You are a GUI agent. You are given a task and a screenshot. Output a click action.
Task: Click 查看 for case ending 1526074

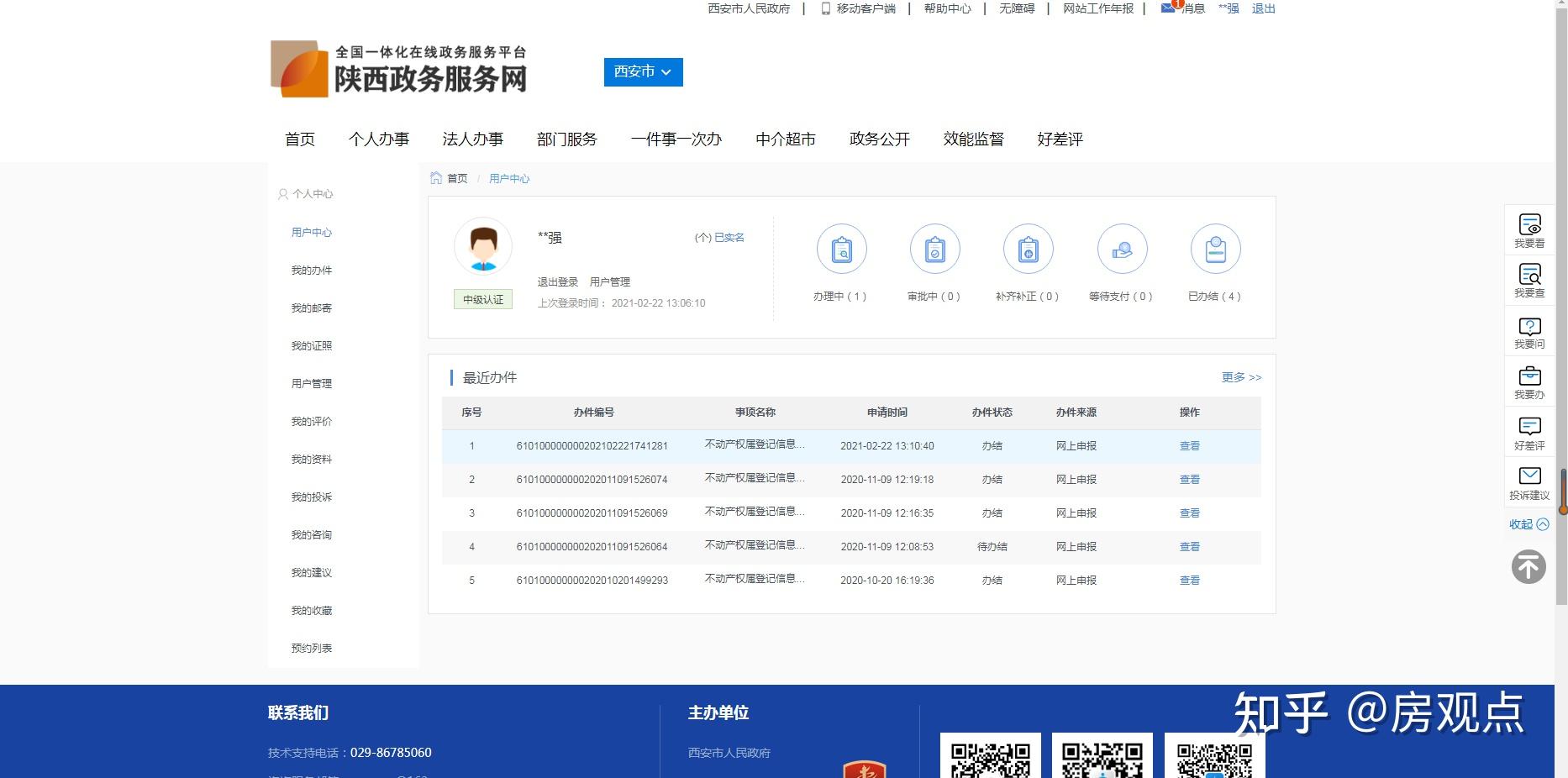(x=1190, y=480)
